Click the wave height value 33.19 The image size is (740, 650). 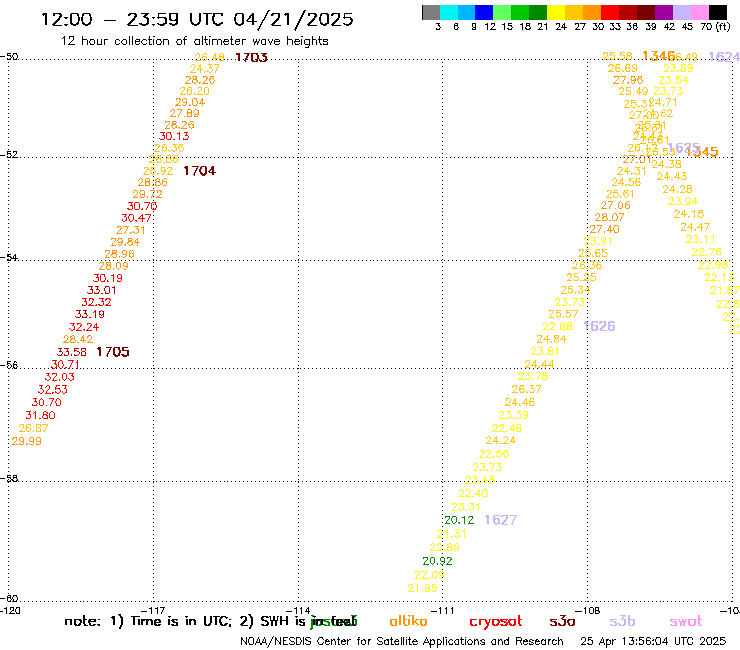tap(90, 314)
